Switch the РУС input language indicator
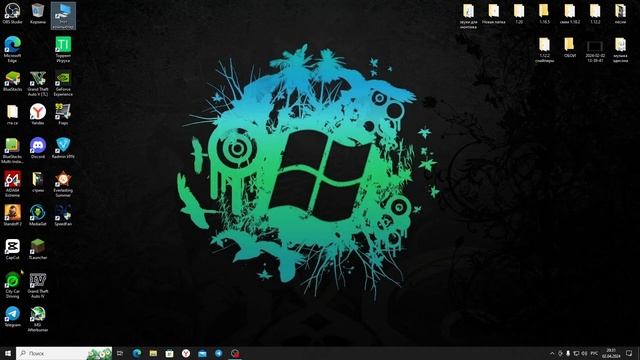The image size is (640, 360). click(x=594, y=353)
